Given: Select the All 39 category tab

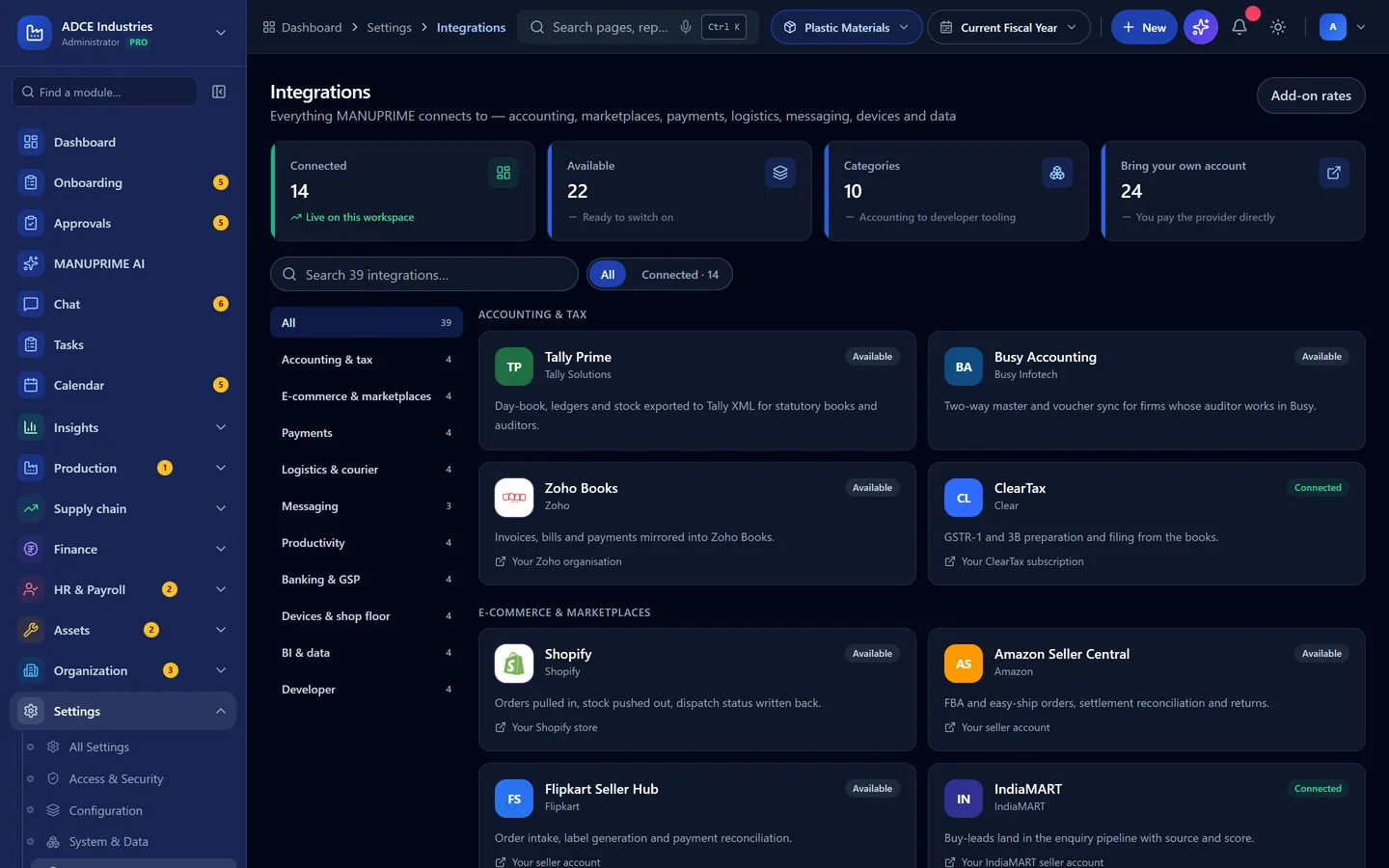Looking at the screenshot, I should tap(367, 322).
